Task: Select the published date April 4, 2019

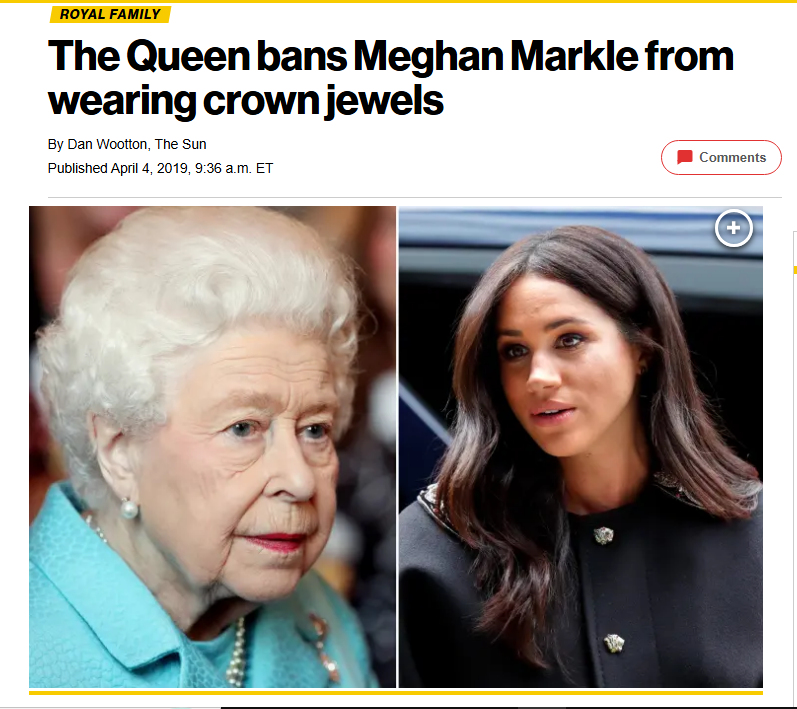Action: pos(149,168)
